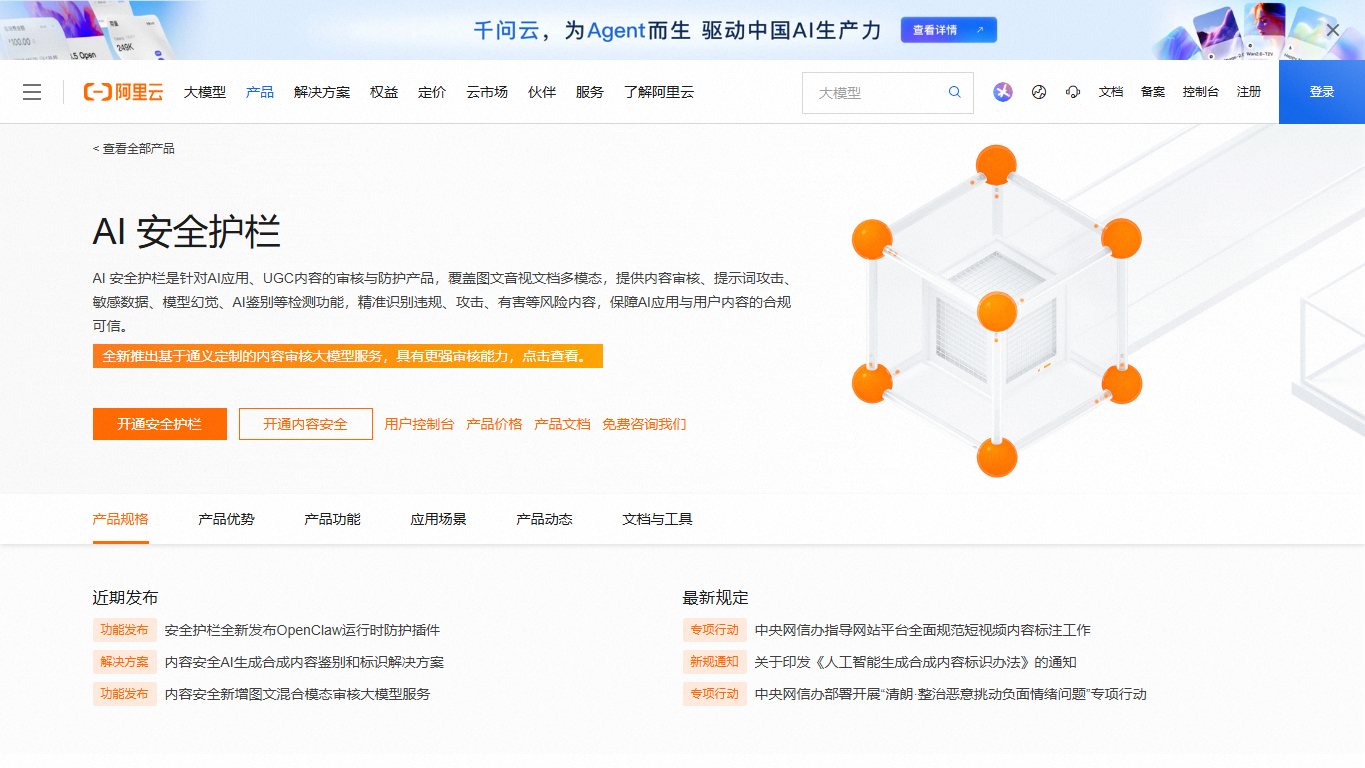Go to 备案 in header
Screen dimensions: 1365x768
pyautogui.click(x=1153, y=92)
